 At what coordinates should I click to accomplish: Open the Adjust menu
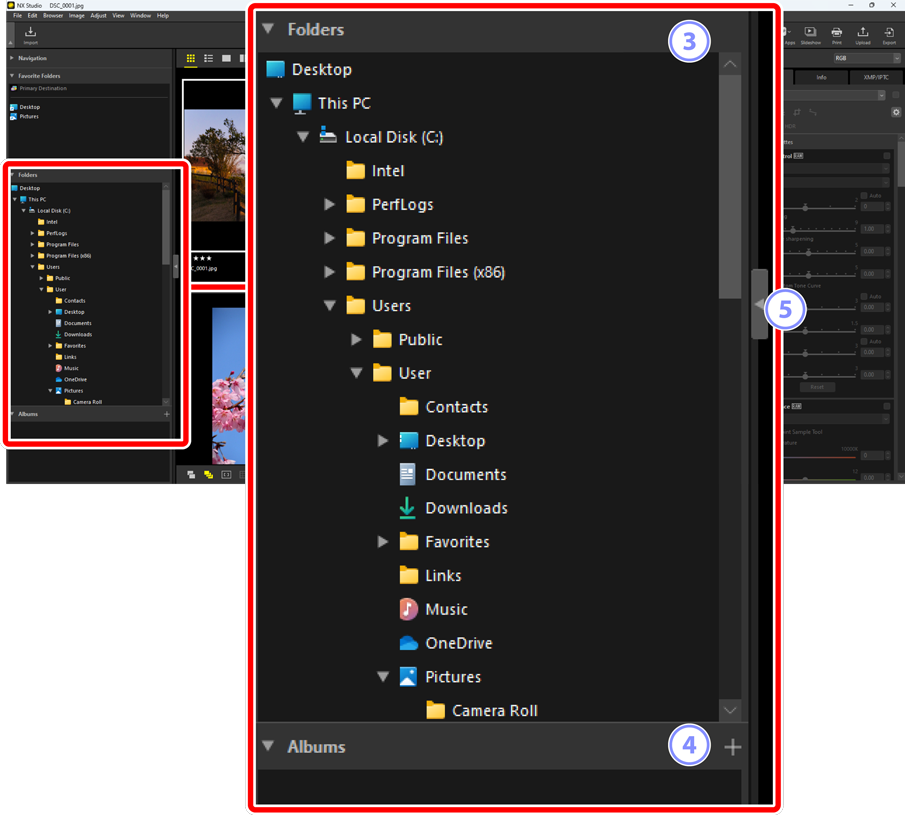[98, 16]
